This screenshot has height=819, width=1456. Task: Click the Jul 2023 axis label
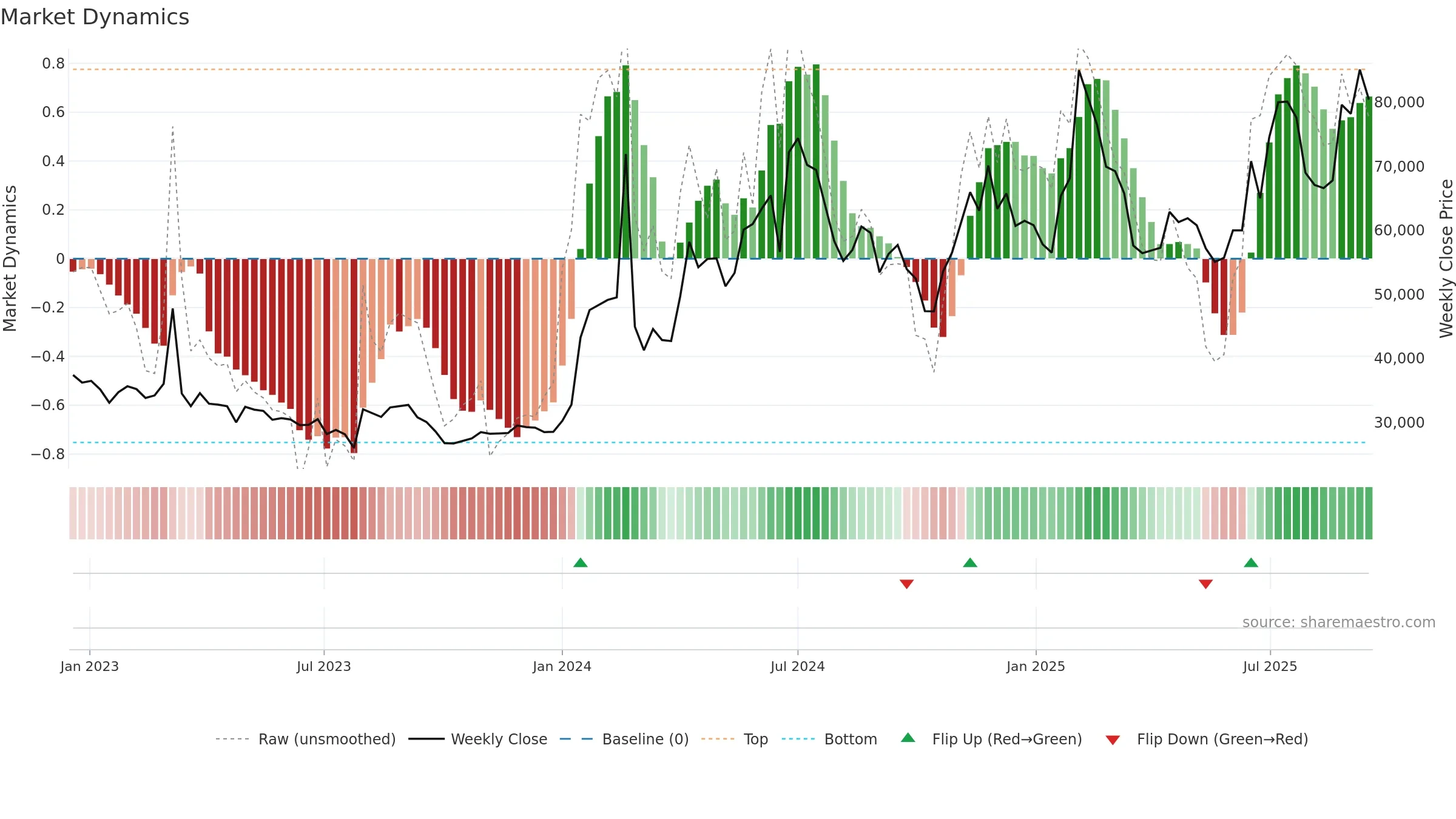click(x=324, y=666)
